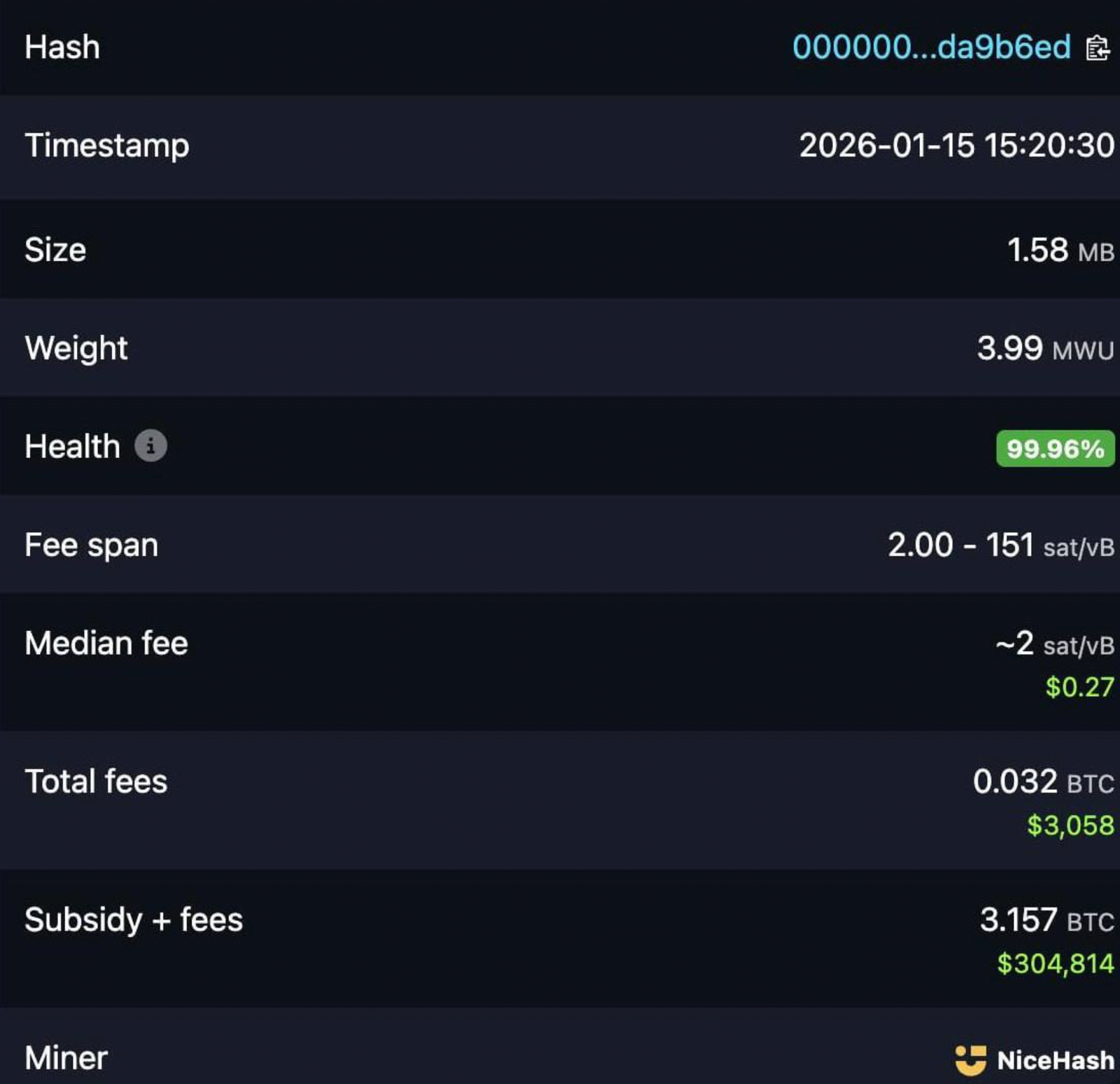
Task: Click the 3.157 BTC subsidy value
Action: (1046, 920)
